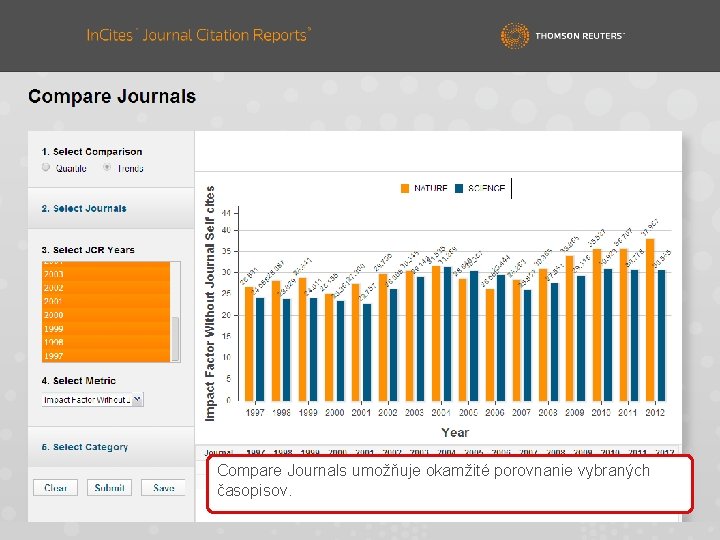Image resolution: width=720 pixels, height=540 pixels.
Task: Choose year 2001 in JCR Years list
Action: pos(106,301)
